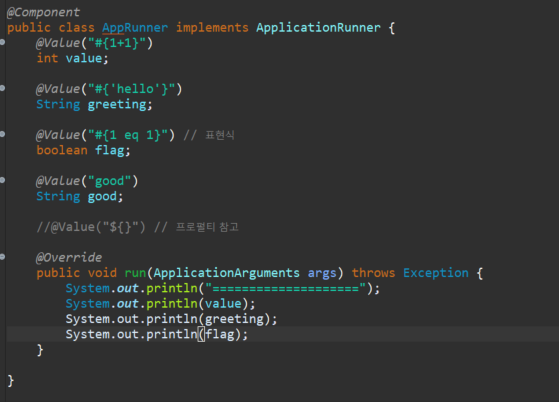Click the ApplicationArguments parameter type

226,273
